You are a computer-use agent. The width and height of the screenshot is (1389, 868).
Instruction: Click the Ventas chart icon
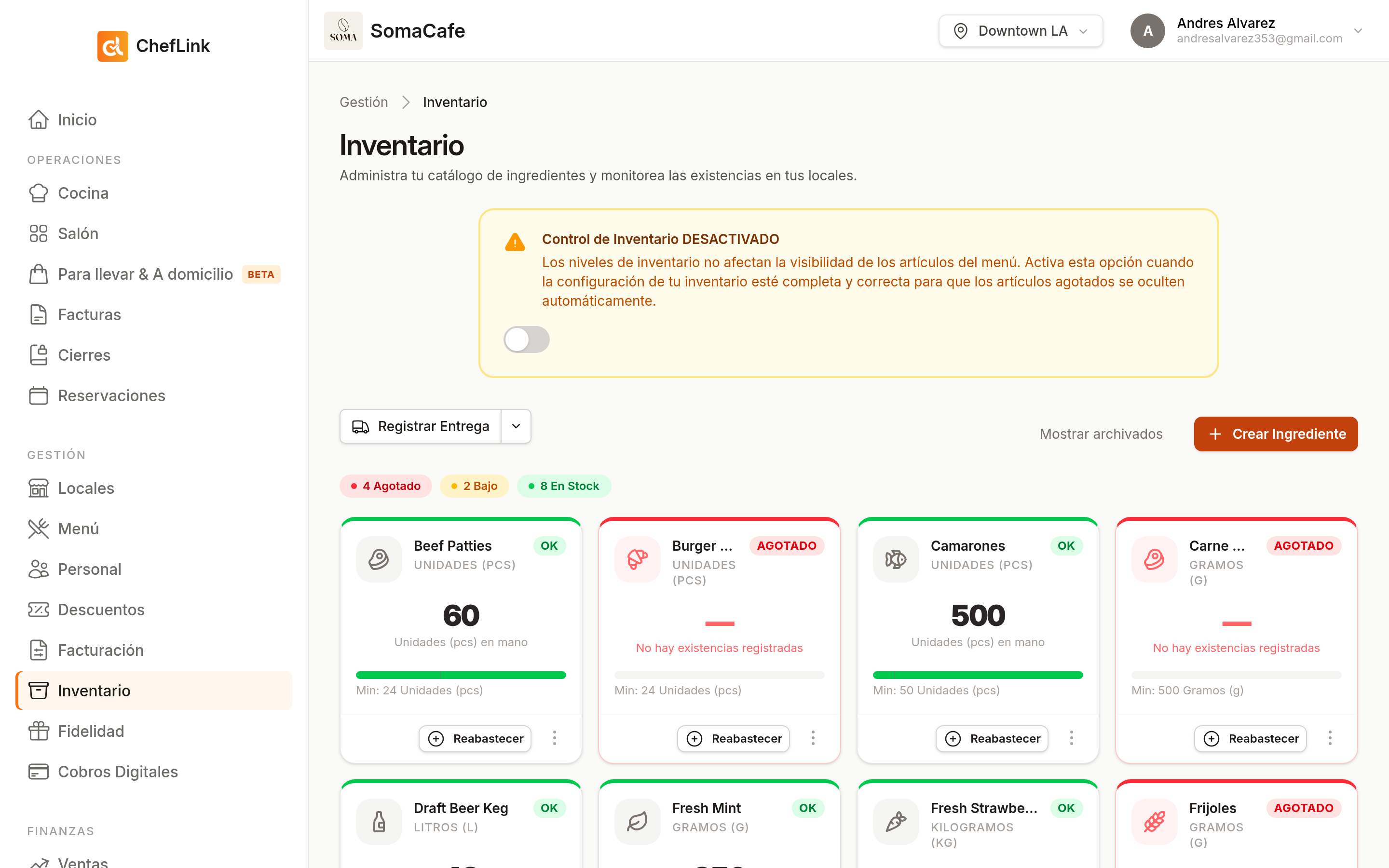[39, 862]
